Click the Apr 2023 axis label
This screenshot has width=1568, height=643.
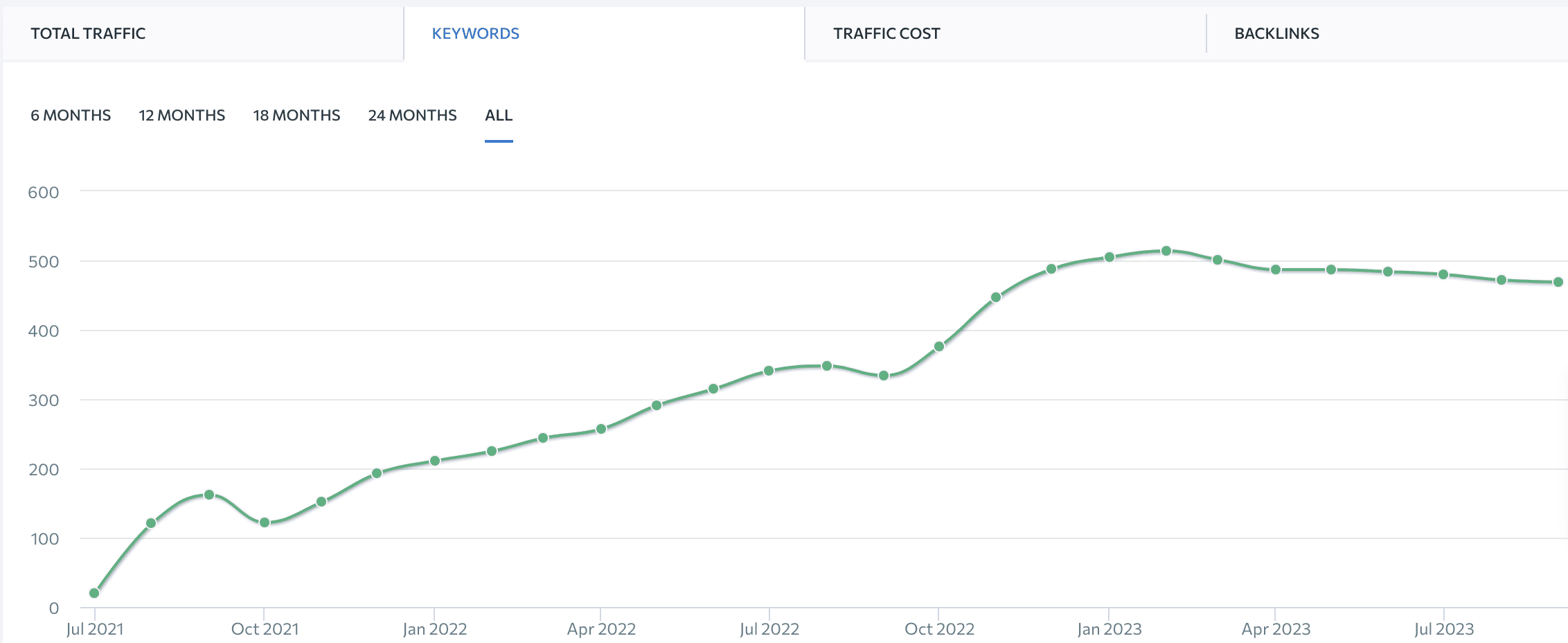click(1276, 629)
